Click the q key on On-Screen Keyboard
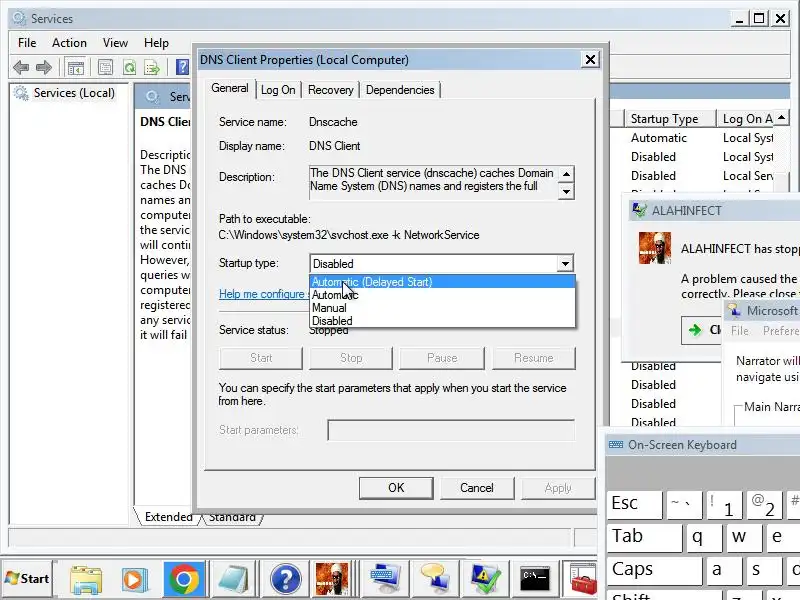Viewport: 800px width, 600px height. click(x=704, y=536)
